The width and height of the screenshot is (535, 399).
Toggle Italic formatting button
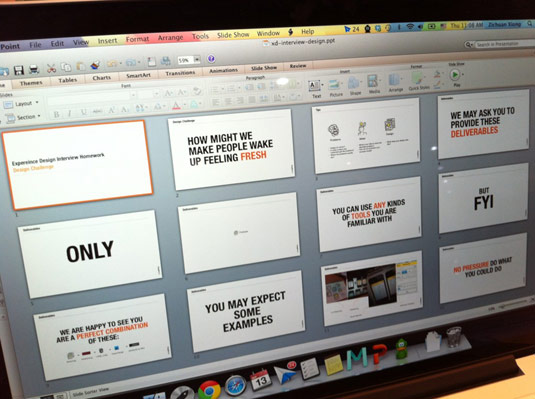coord(70,113)
